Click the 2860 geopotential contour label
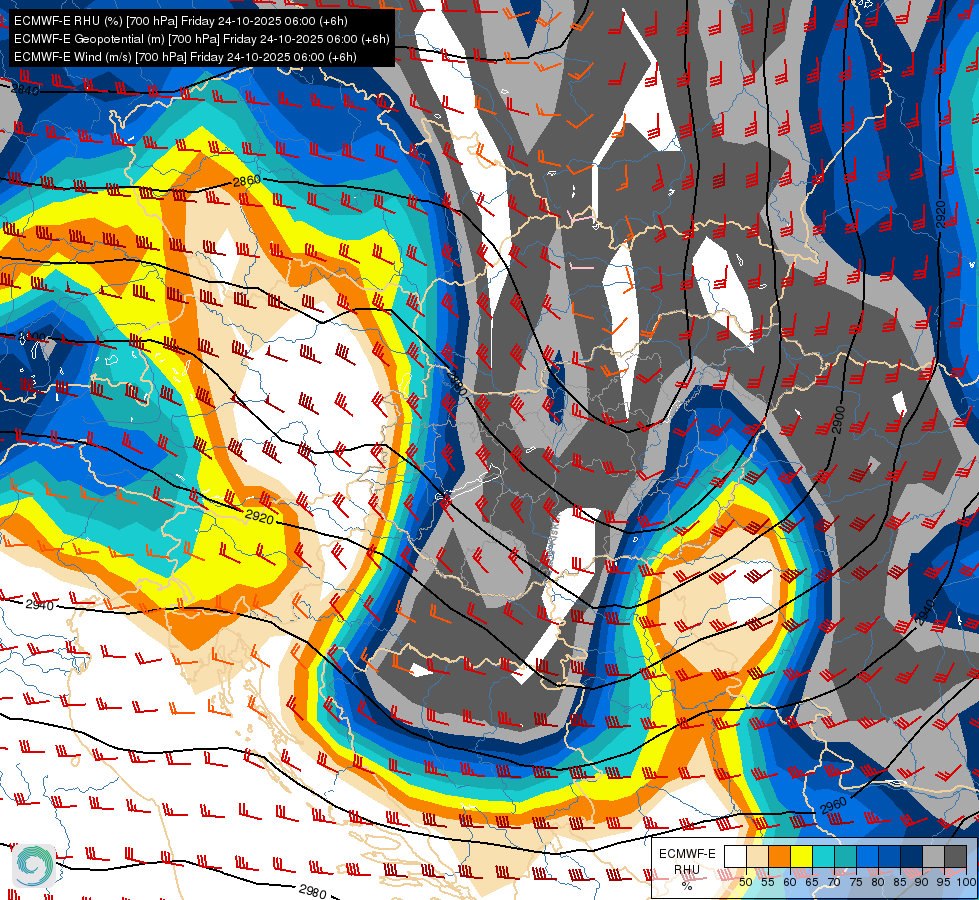 pyautogui.click(x=247, y=181)
